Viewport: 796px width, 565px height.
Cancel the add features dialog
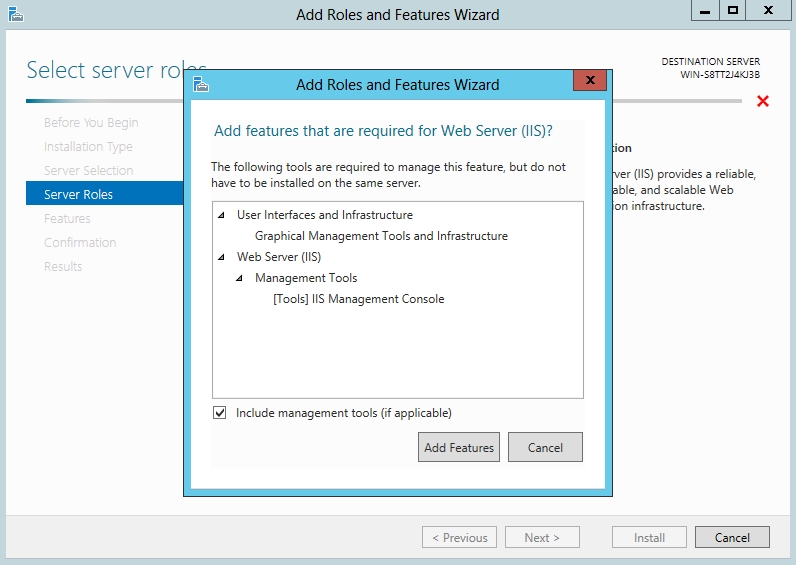point(545,447)
